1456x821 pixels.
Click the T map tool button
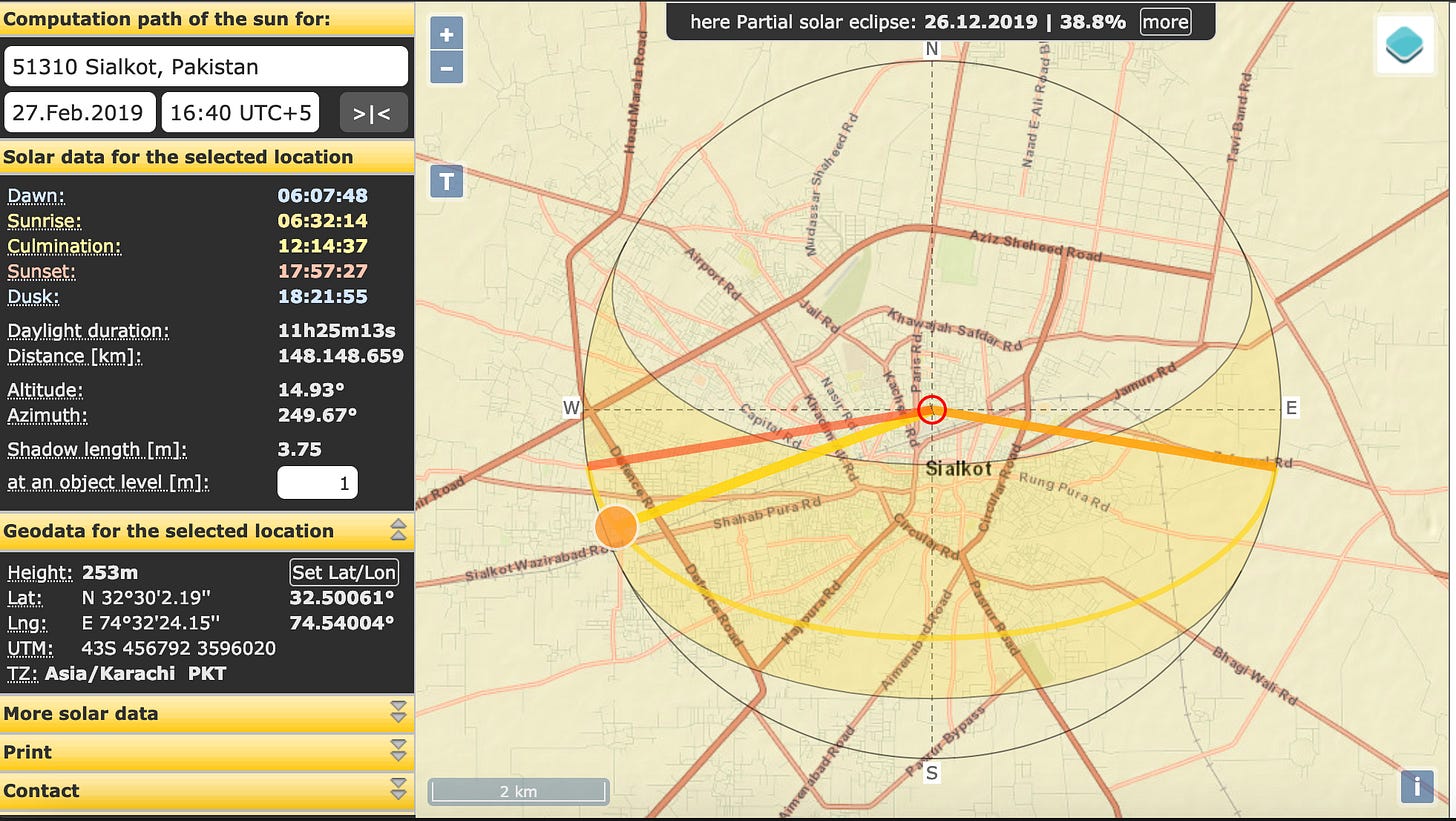(x=446, y=181)
